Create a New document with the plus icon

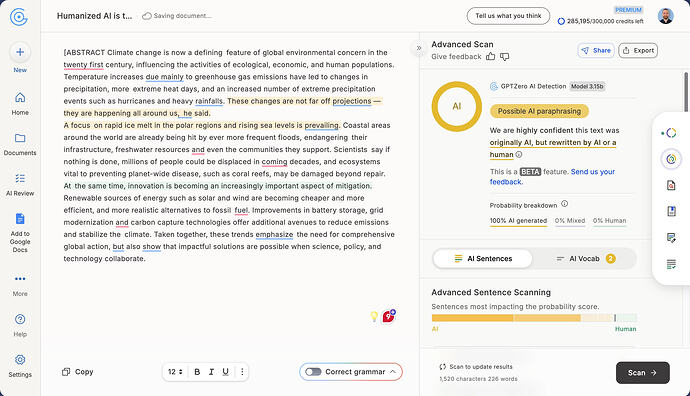pos(20,52)
